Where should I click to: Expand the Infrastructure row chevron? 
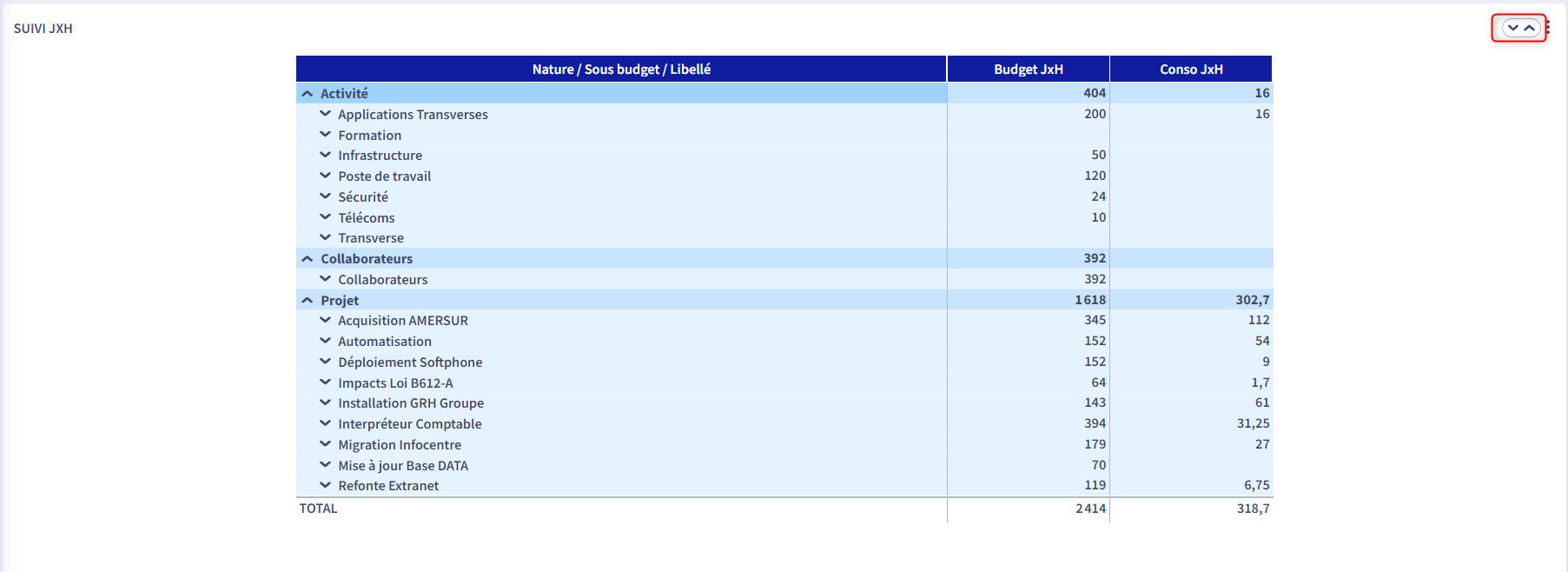pos(325,155)
